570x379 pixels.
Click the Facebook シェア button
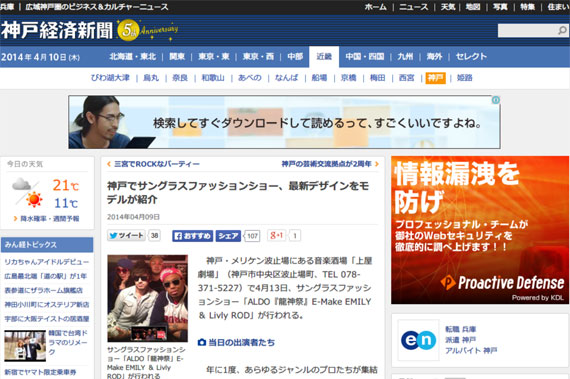(228, 236)
